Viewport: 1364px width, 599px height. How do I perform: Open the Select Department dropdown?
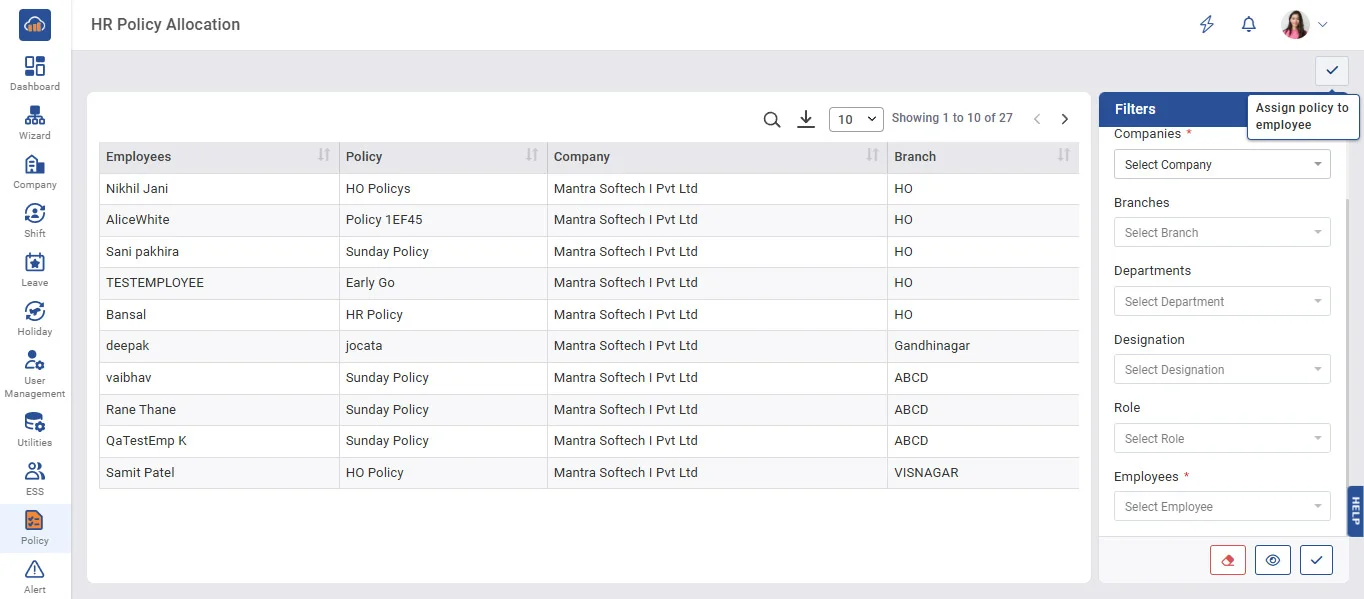tap(1221, 302)
